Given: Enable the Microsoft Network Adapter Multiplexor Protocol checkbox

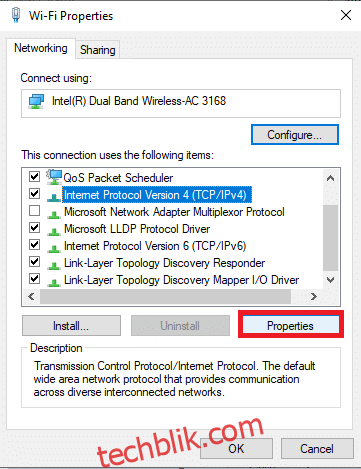Looking at the screenshot, I should pyautogui.click(x=35, y=211).
